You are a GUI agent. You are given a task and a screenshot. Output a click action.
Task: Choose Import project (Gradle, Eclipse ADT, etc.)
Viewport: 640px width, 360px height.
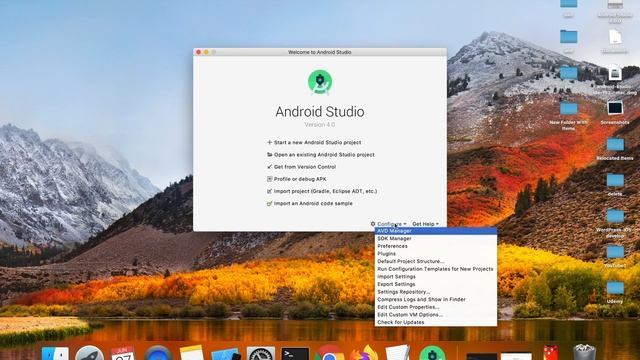point(325,191)
